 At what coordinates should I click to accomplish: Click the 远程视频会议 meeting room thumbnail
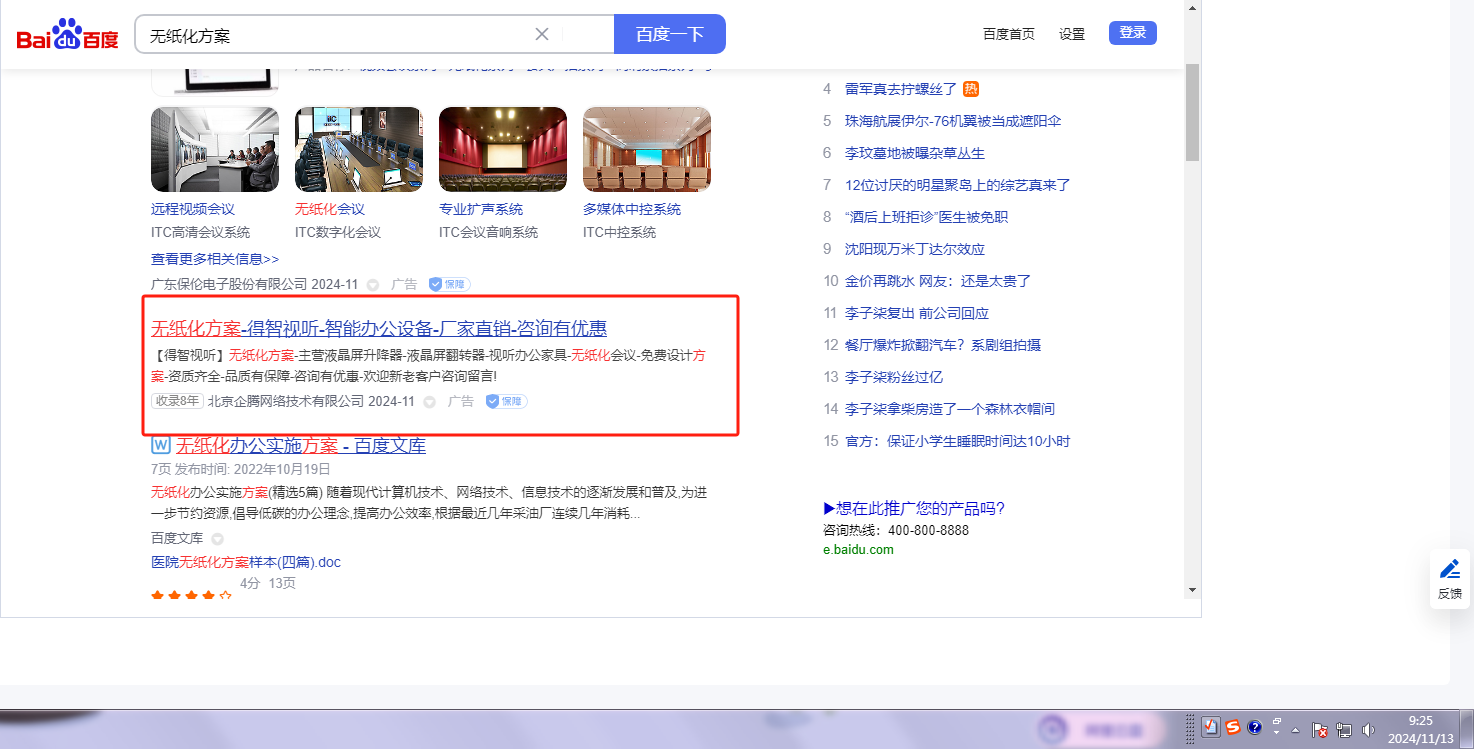215,149
